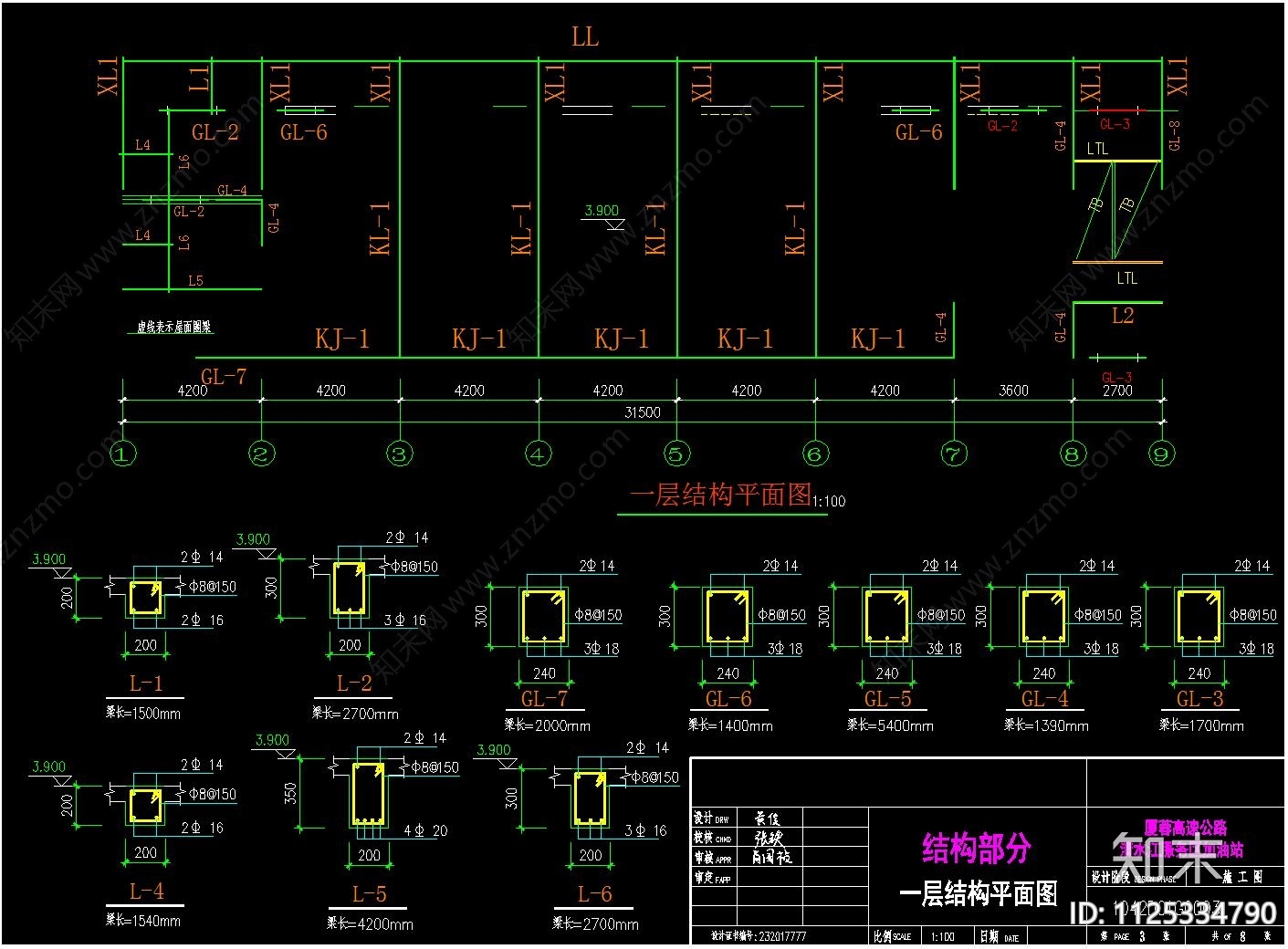Select the ID: 1125334790 text

tap(1173, 913)
